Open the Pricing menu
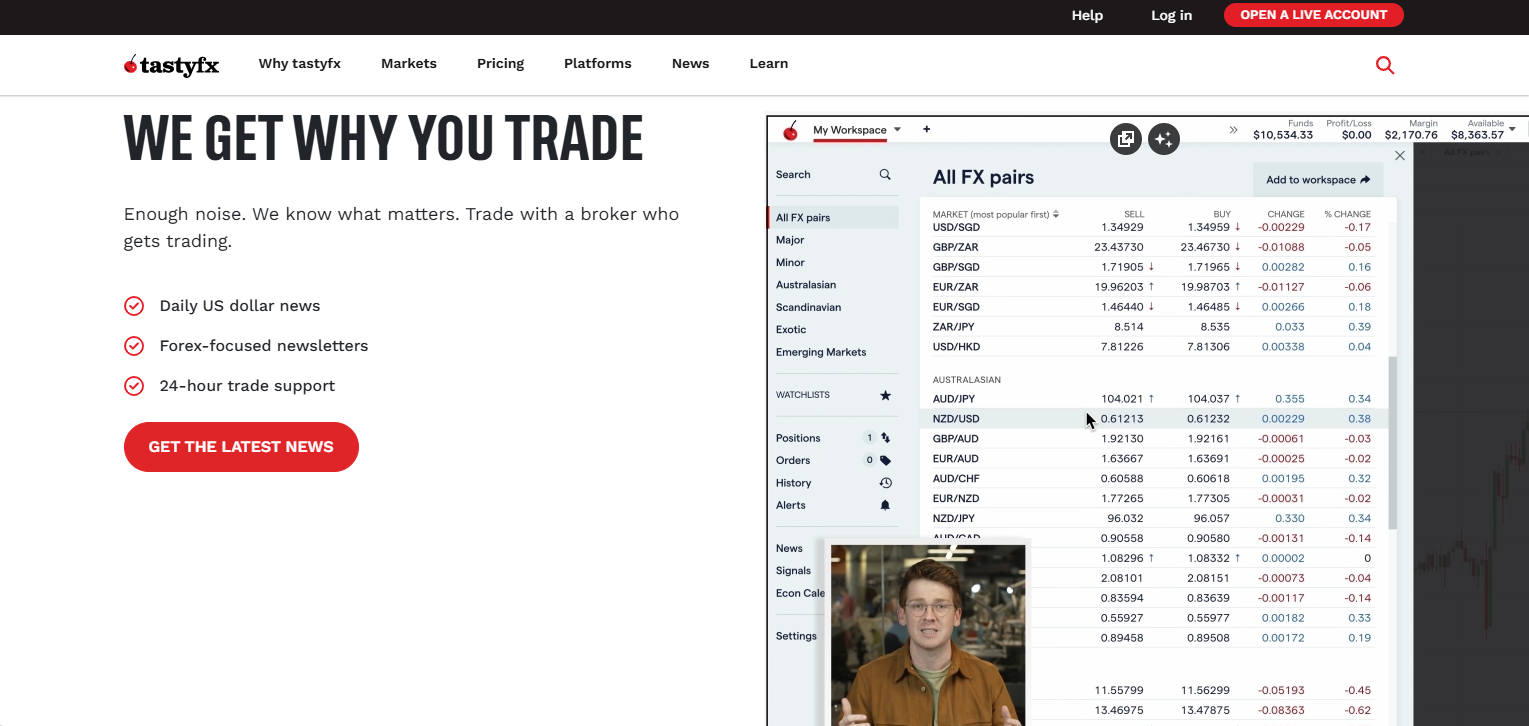1529x726 pixels. click(500, 63)
